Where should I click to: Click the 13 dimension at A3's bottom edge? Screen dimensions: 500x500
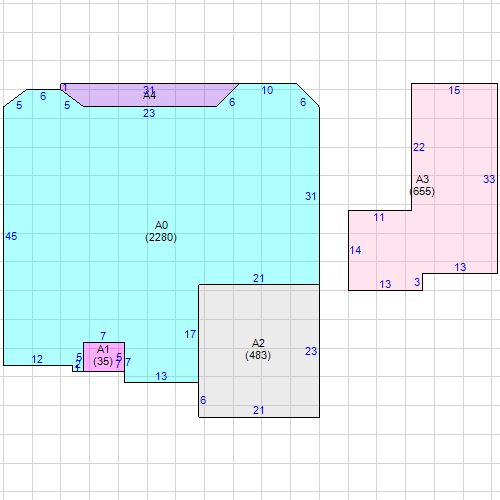(385, 284)
